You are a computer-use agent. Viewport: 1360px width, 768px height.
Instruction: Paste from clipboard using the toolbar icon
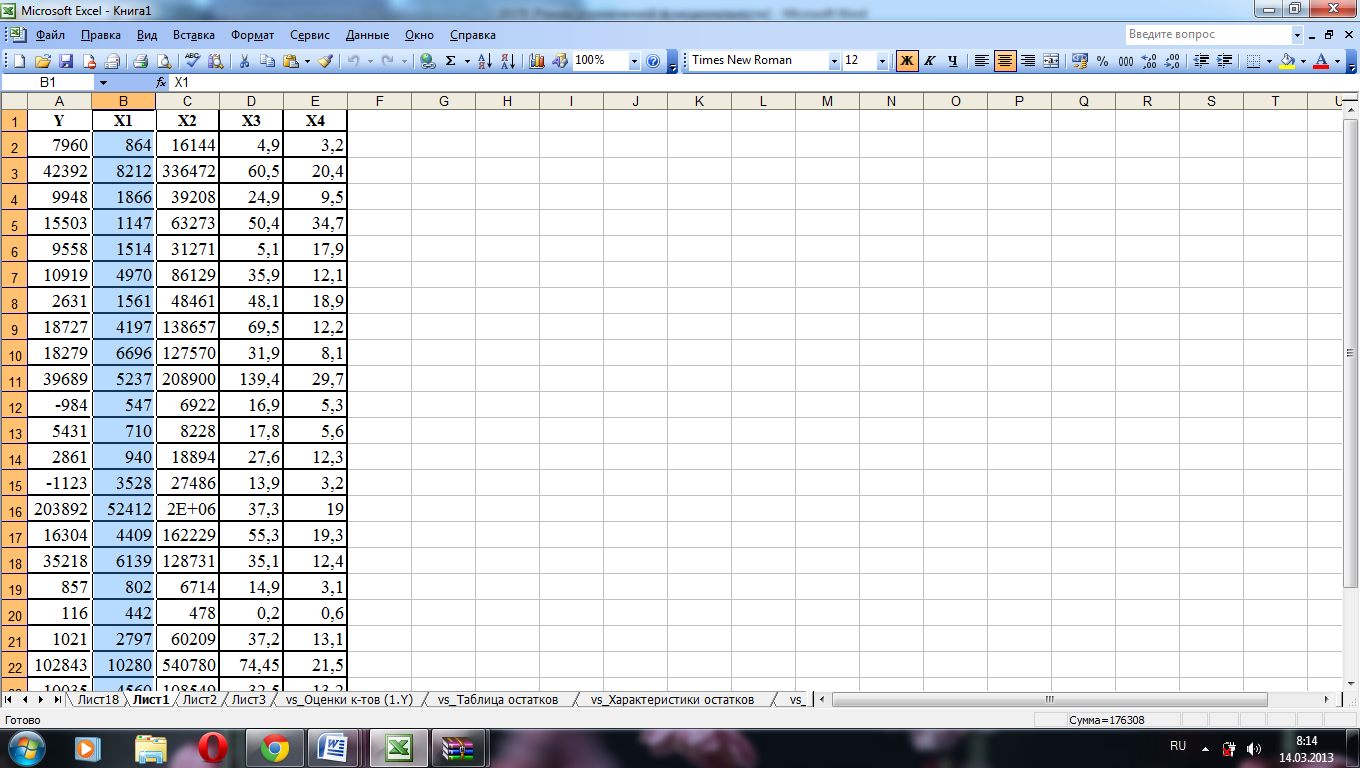pos(290,61)
